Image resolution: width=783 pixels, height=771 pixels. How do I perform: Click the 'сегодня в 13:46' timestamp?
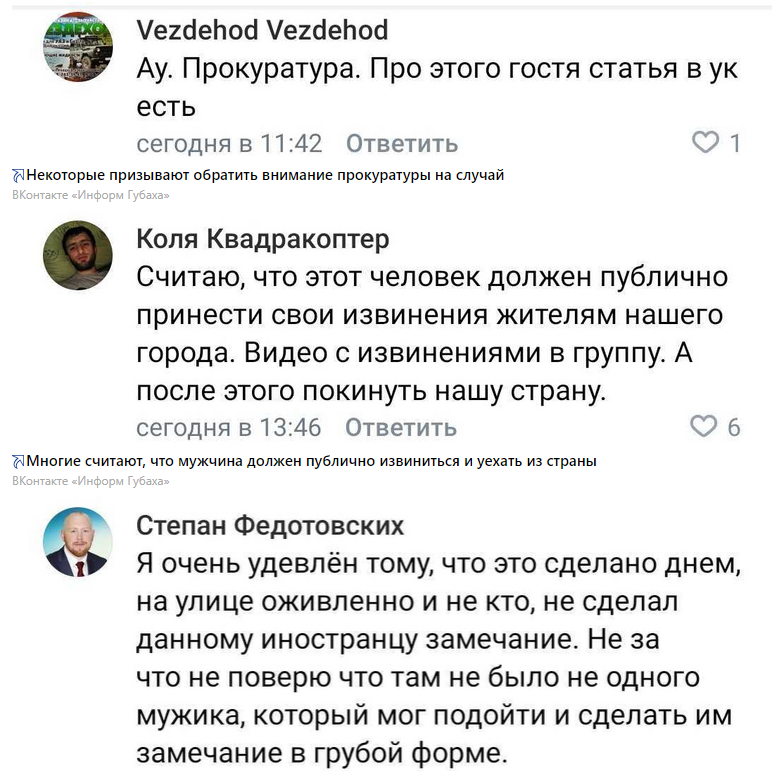pyautogui.click(x=229, y=428)
